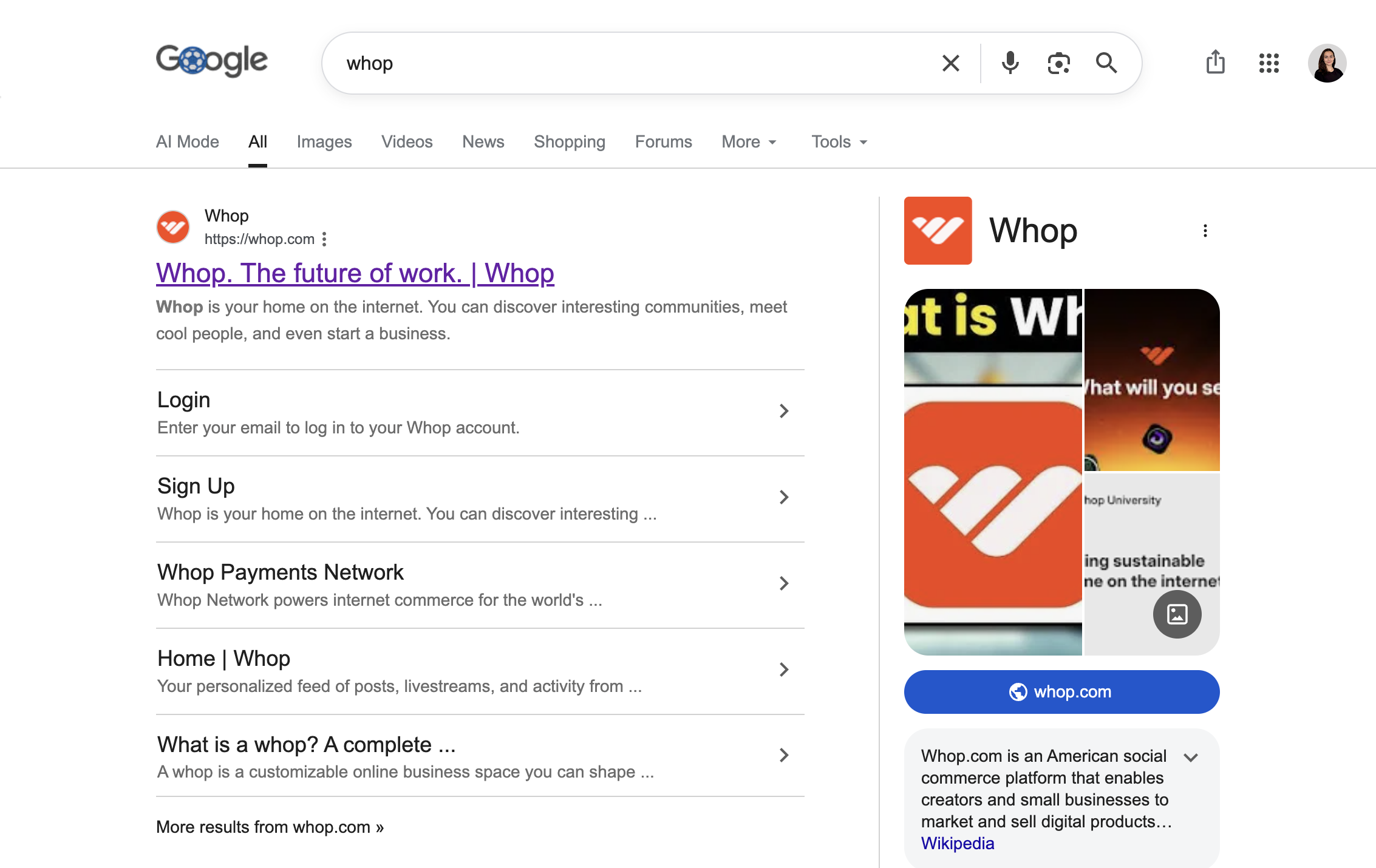Switch to the Videos tab
This screenshot has width=1376, height=868.
click(x=407, y=142)
